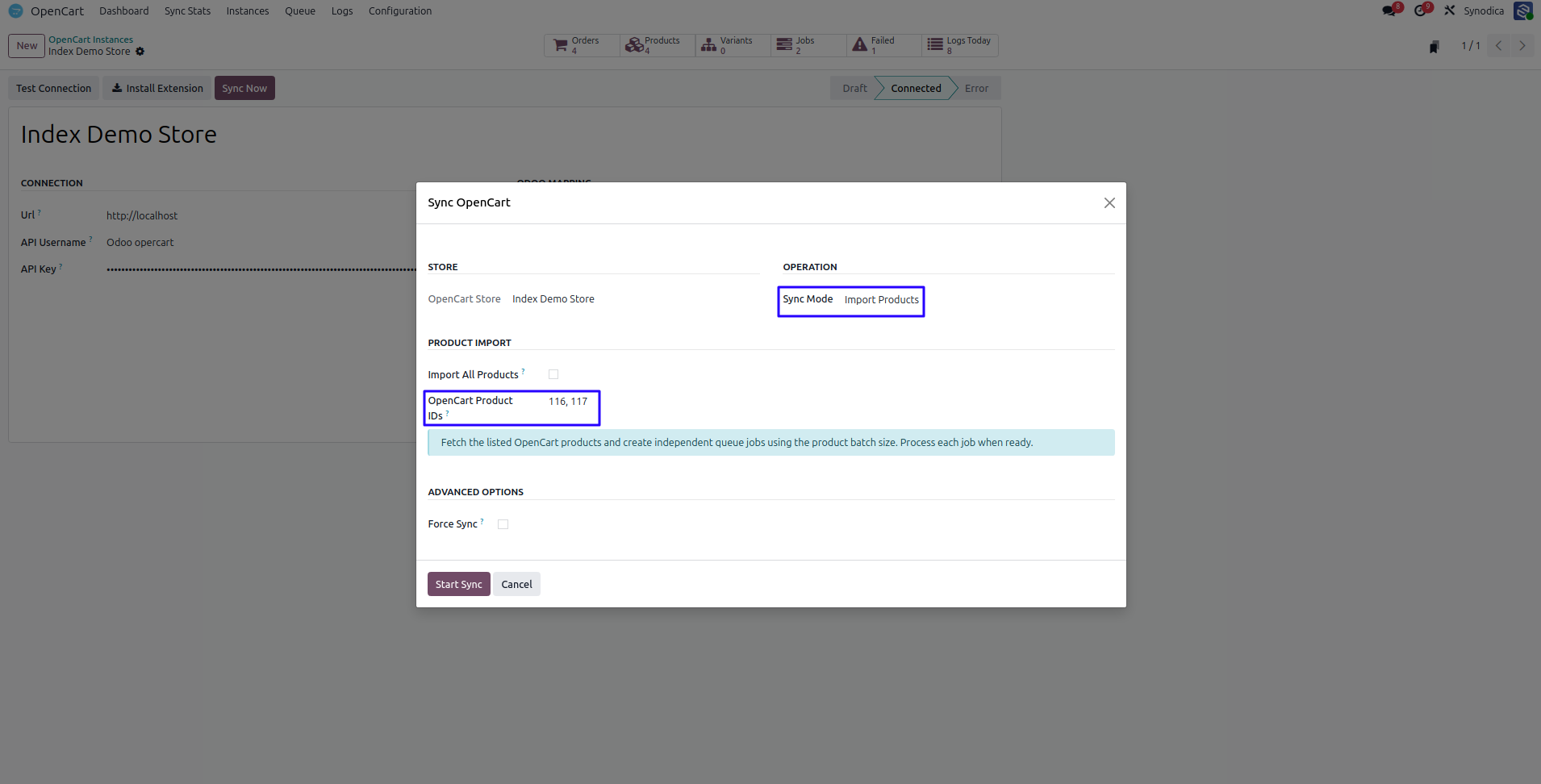Click the help mark next to Force Sync
The width and height of the screenshot is (1541, 784).
coord(482,521)
